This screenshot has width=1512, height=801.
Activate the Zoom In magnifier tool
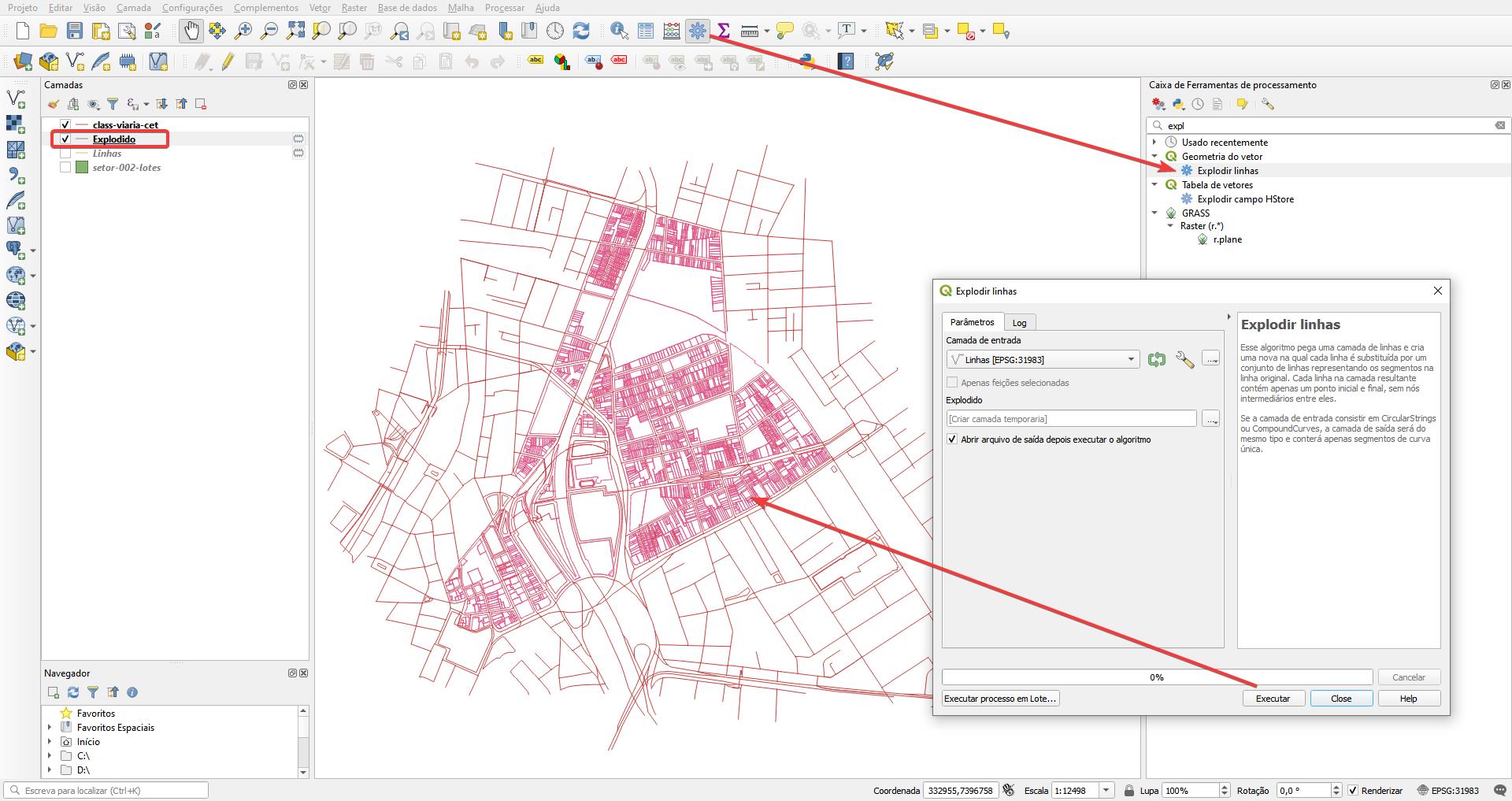pyautogui.click(x=243, y=31)
